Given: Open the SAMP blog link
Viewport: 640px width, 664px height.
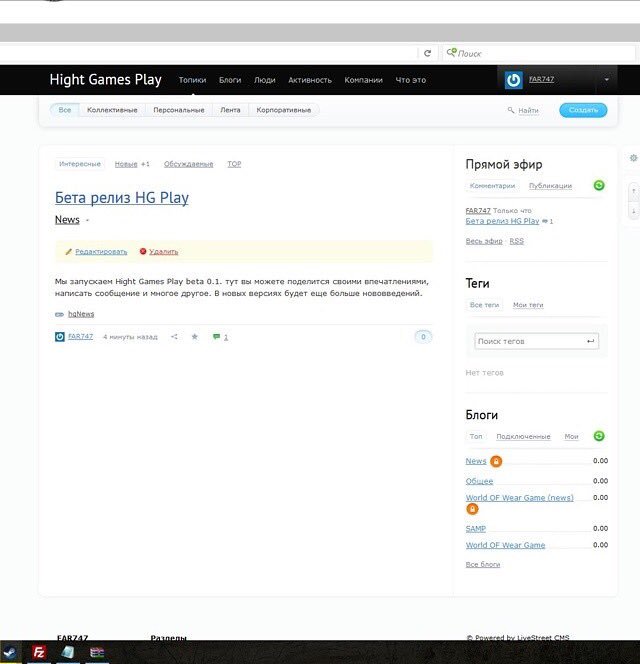Looking at the screenshot, I should click(x=476, y=529).
